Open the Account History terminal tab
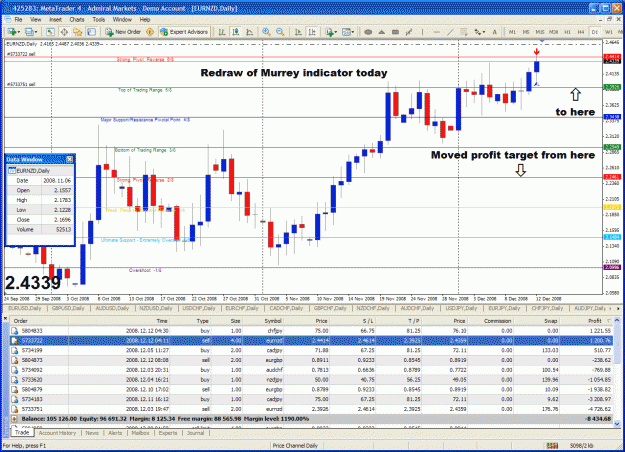This screenshot has height=452, width=625. (57, 433)
